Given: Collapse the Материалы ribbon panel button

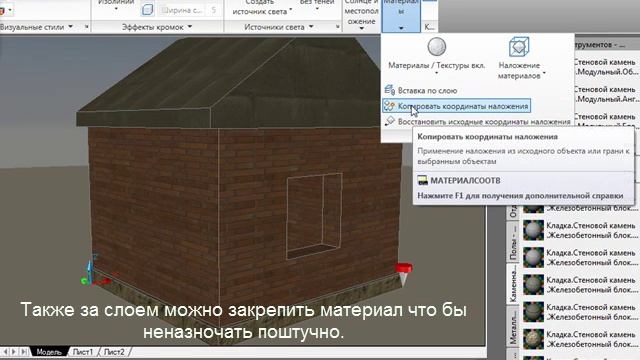Looking at the screenshot, I should point(401,16).
